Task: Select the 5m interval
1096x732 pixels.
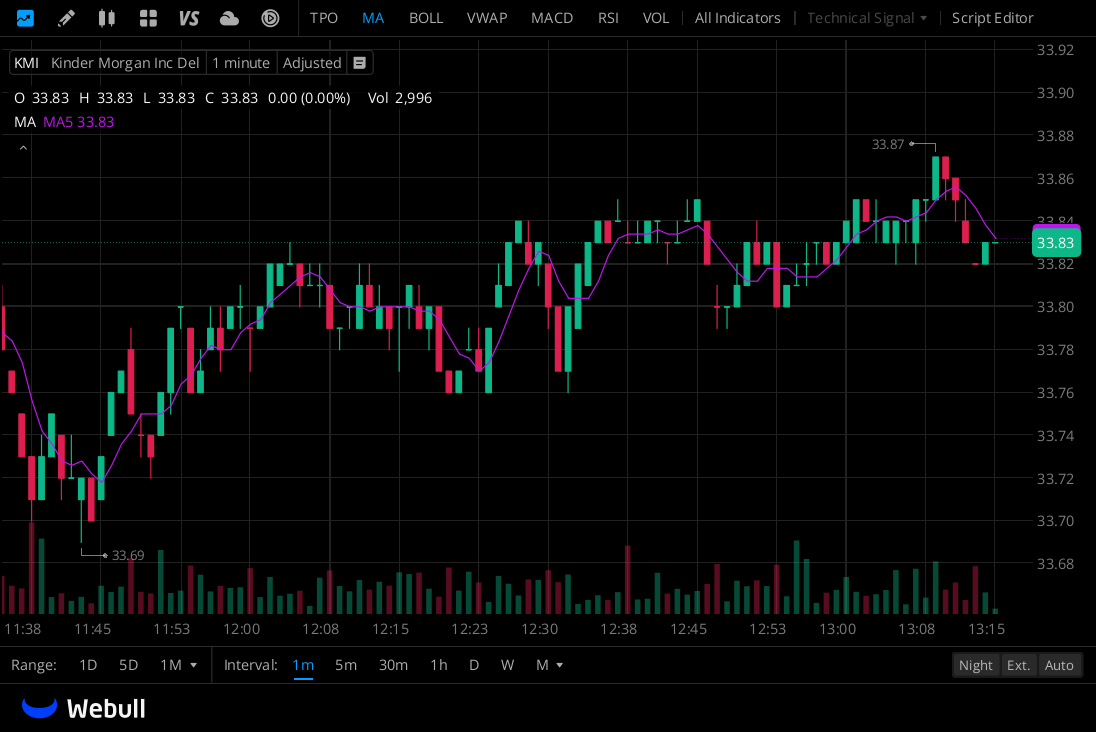Action: pos(346,665)
